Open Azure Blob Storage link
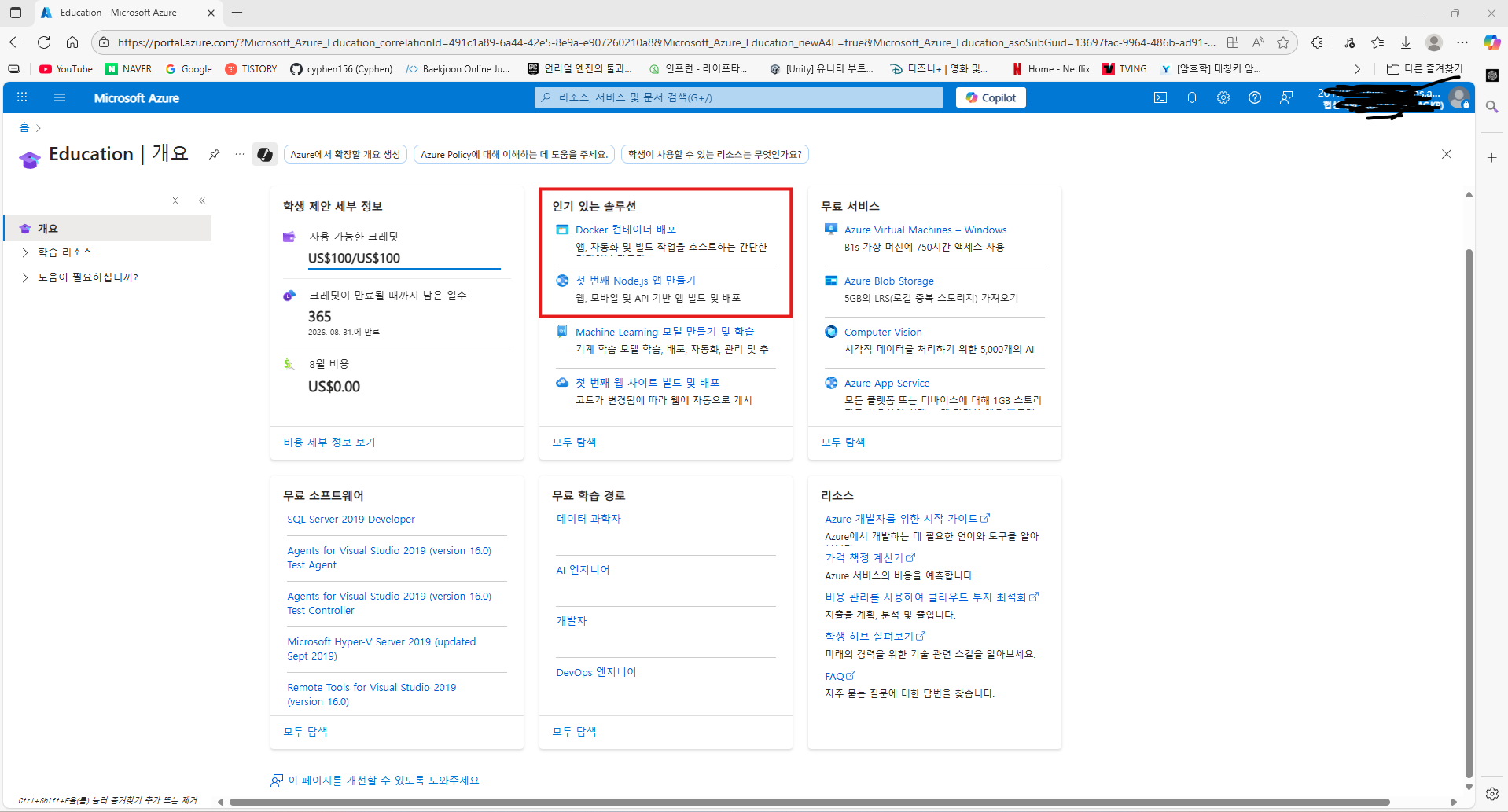Viewport: 1508px width, 812px height. coord(889,281)
